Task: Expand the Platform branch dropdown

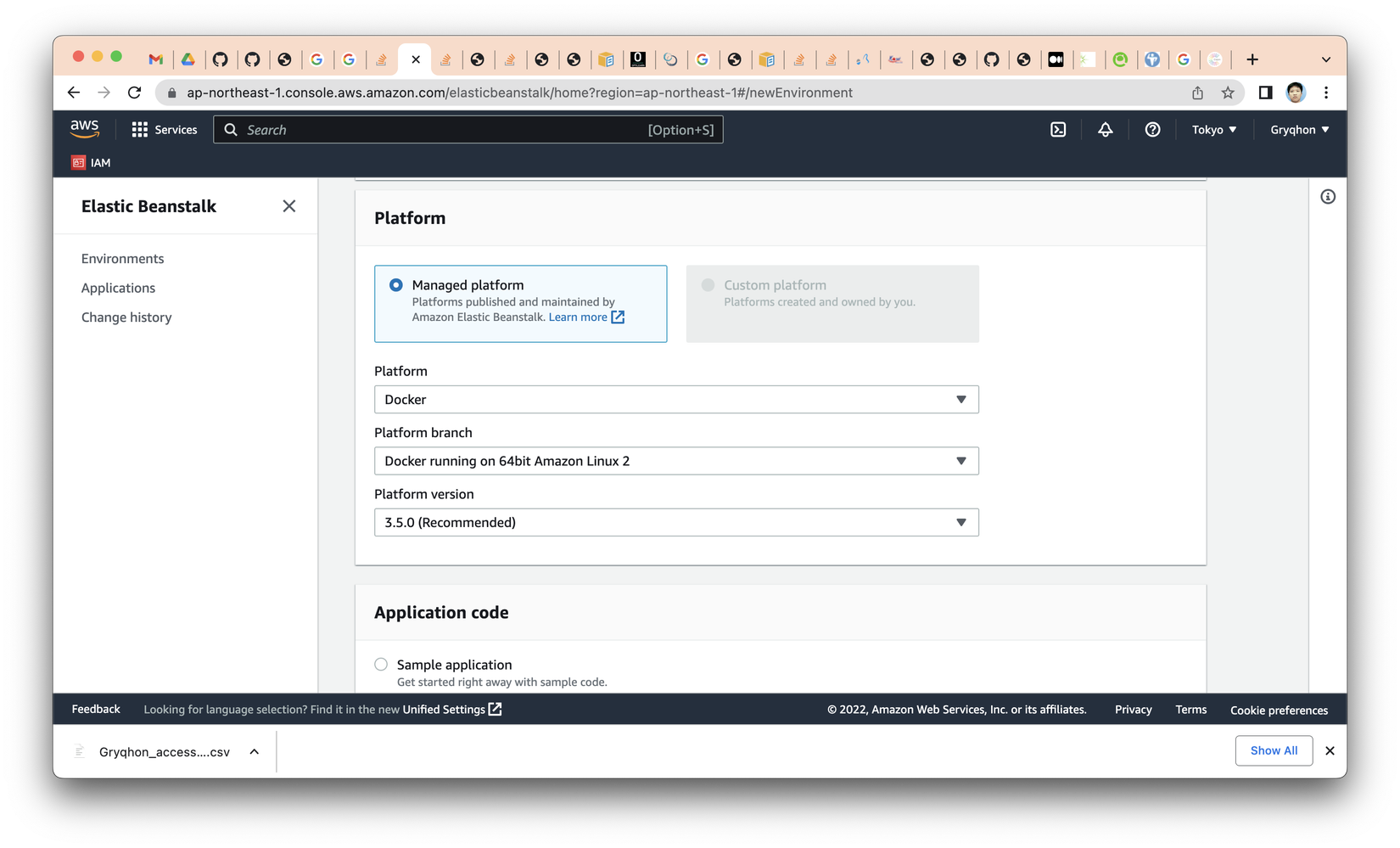Action: coord(676,461)
